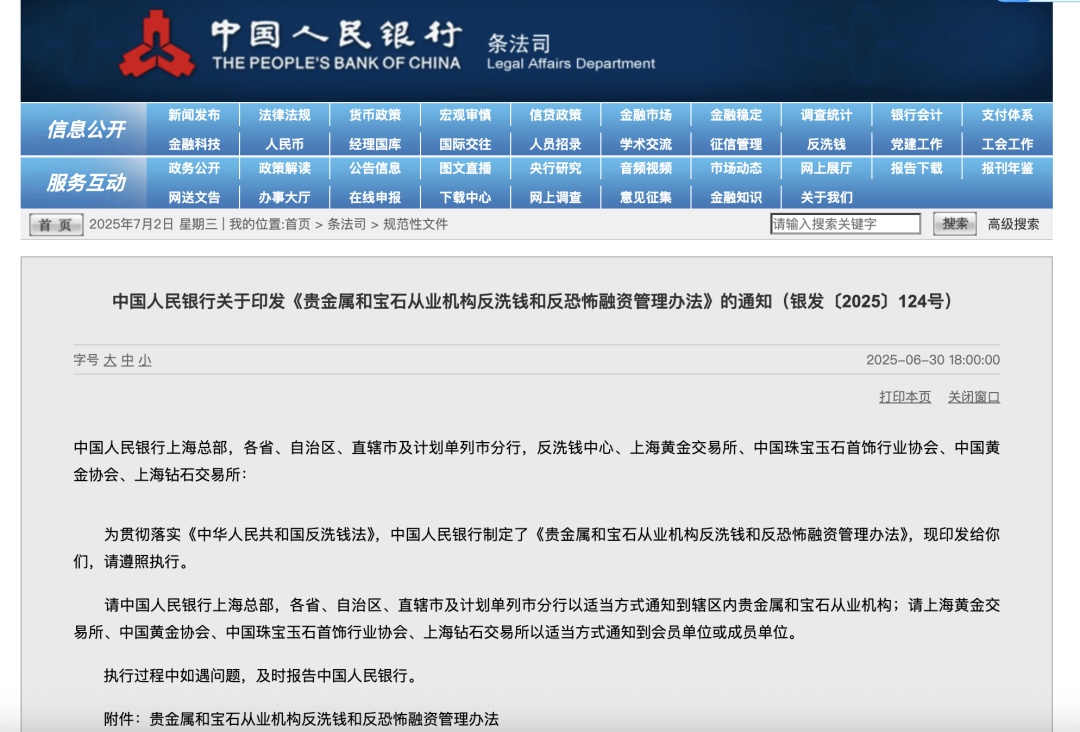The image size is (1080, 732).
Task: Open 高级搜索 advanced search
Action: [1013, 224]
